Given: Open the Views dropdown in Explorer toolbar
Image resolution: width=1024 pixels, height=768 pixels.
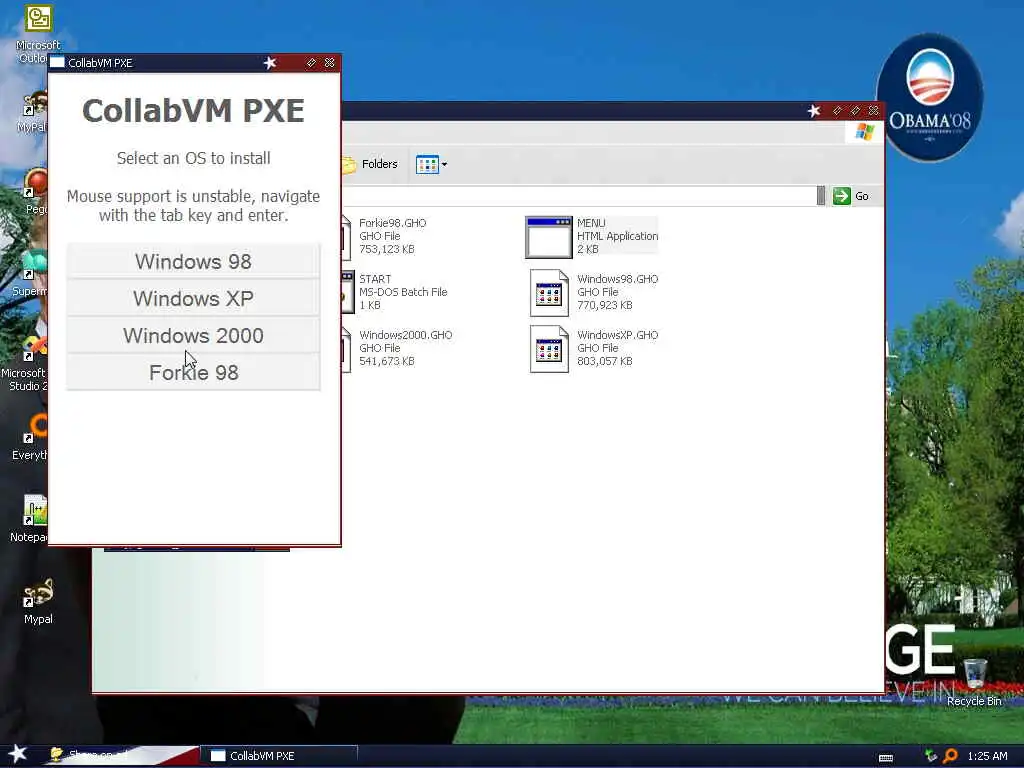Looking at the screenshot, I should click(x=431, y=165).
